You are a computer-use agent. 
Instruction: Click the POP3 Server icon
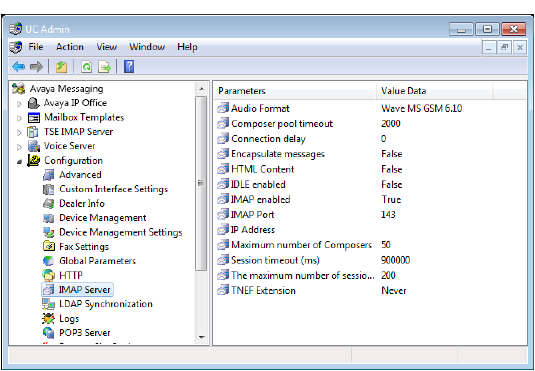pyautogui.click(x=48, y=332)
